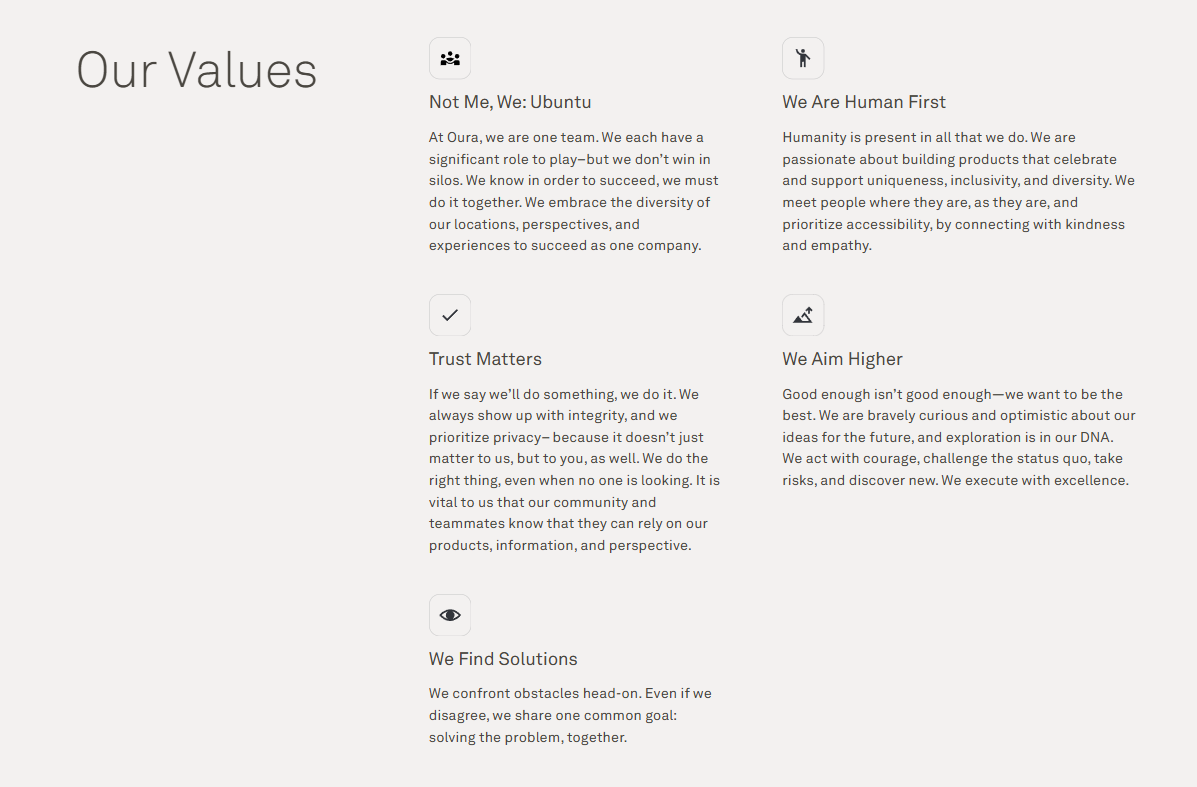Select the "We Are Human First" heading
Screen dimensions: 1197x787
coord(864,102)
